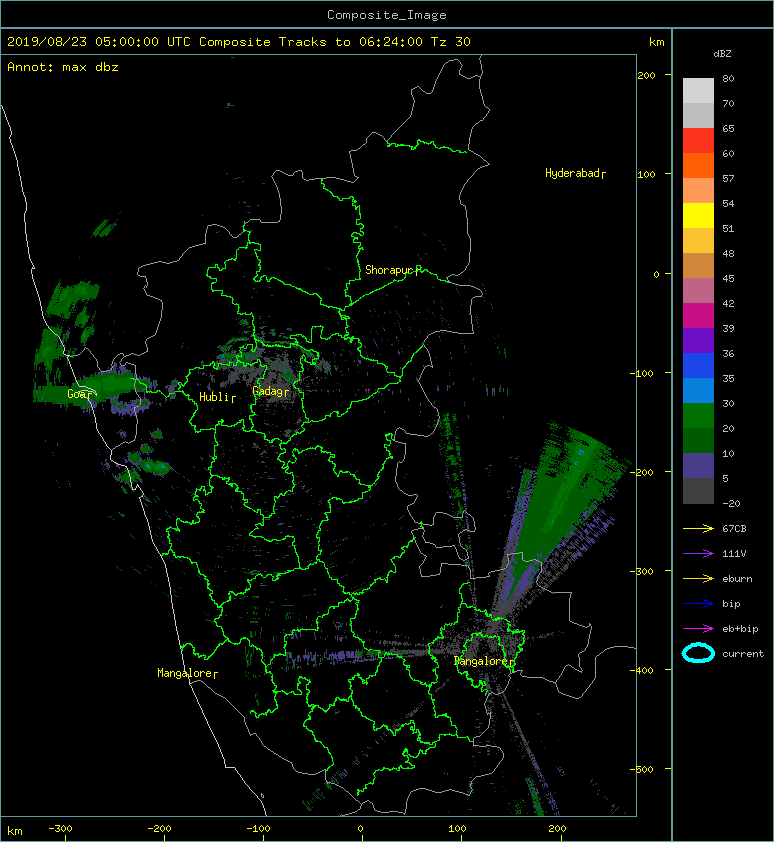Click the Hyderabad city label
This screenshot has width=774, height=842.
click(x=575, y=173)
